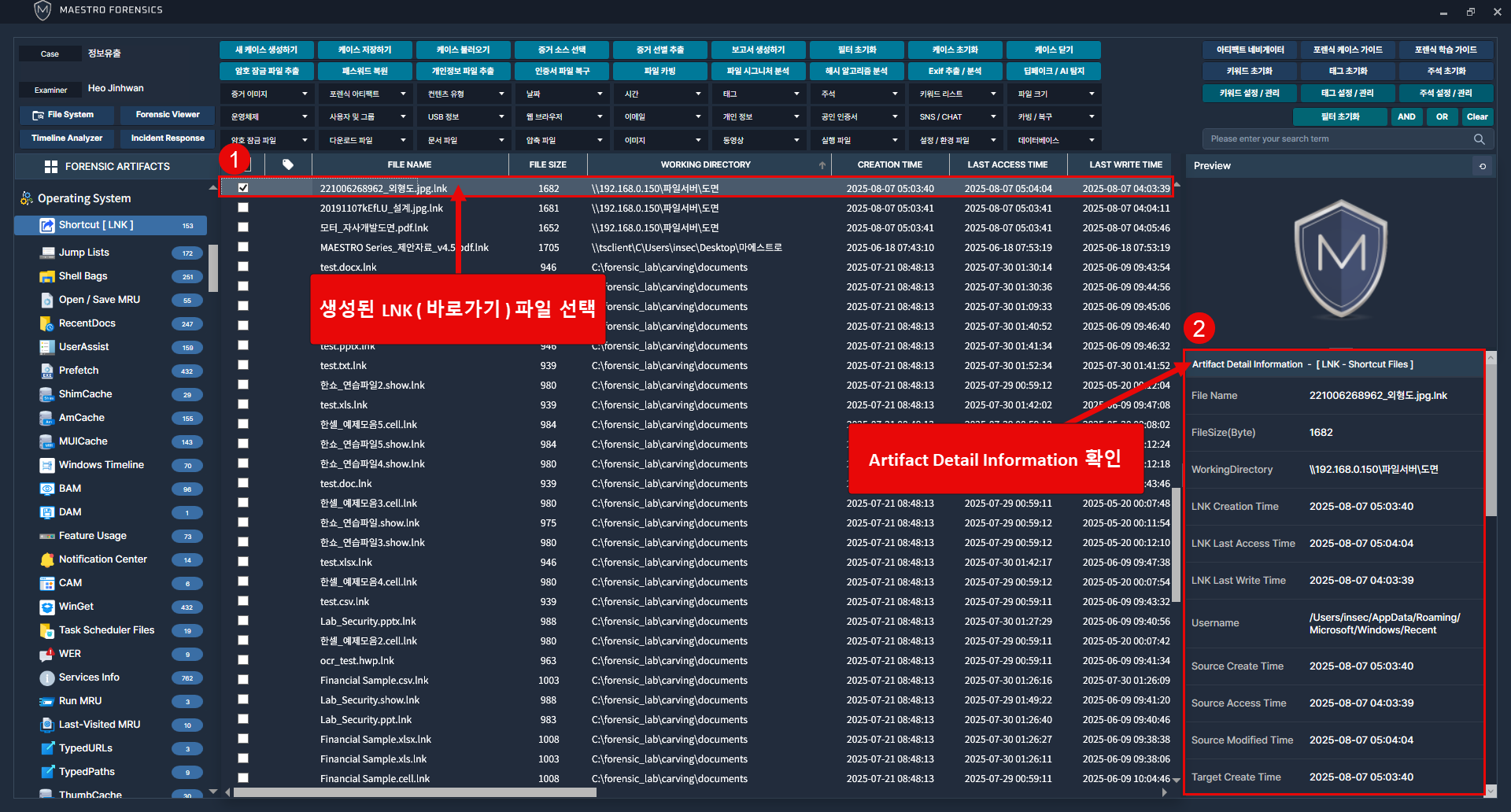This screenshot has height=812, width=1511.
Task: Click the search term input field
Action: (x=1338, y=139)
